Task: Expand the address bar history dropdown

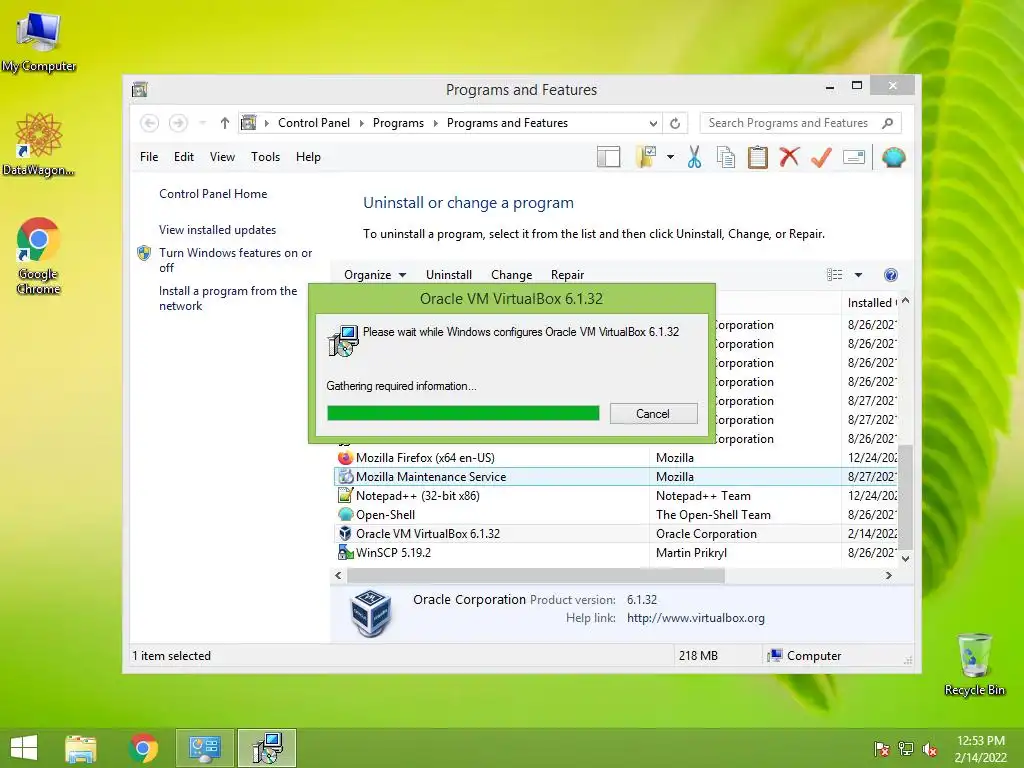Action: 653,123
